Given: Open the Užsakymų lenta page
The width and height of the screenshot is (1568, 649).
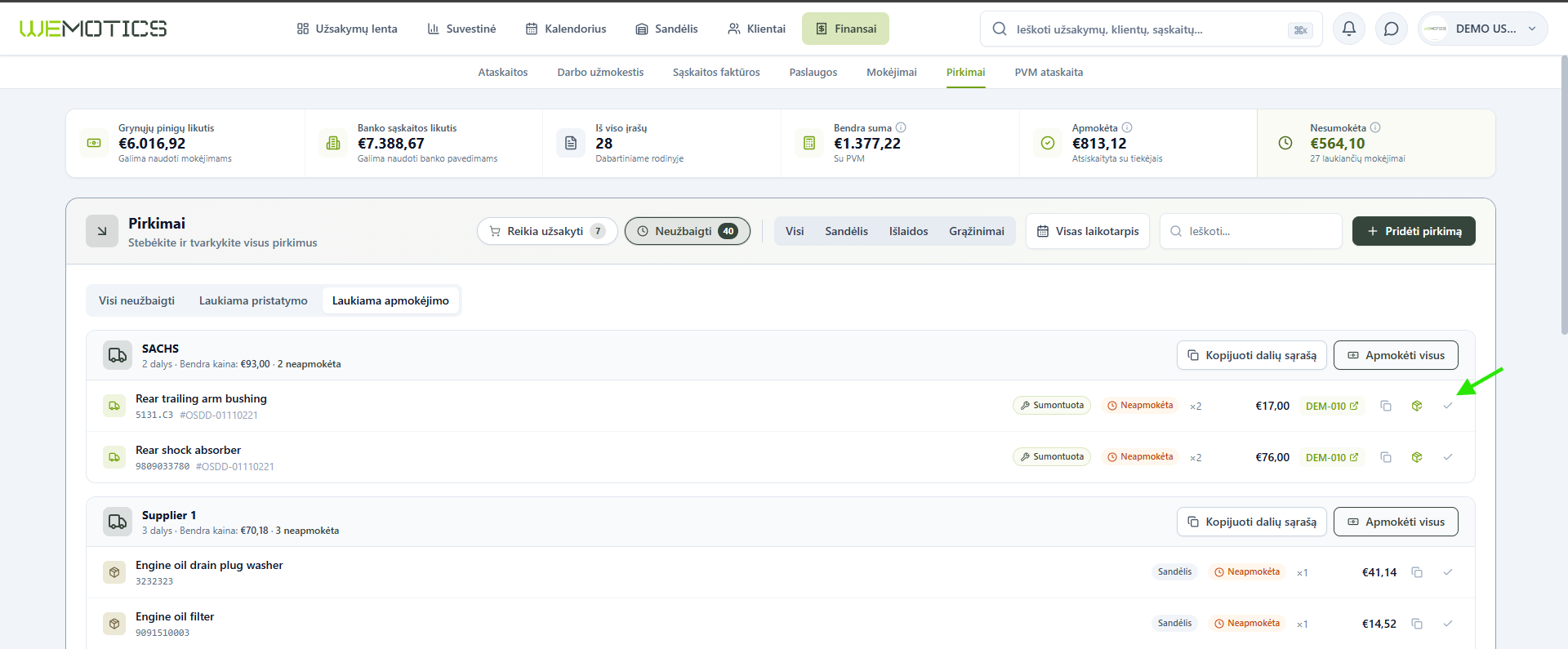Looking at the screenshot, I should click(x=347, y=29).
